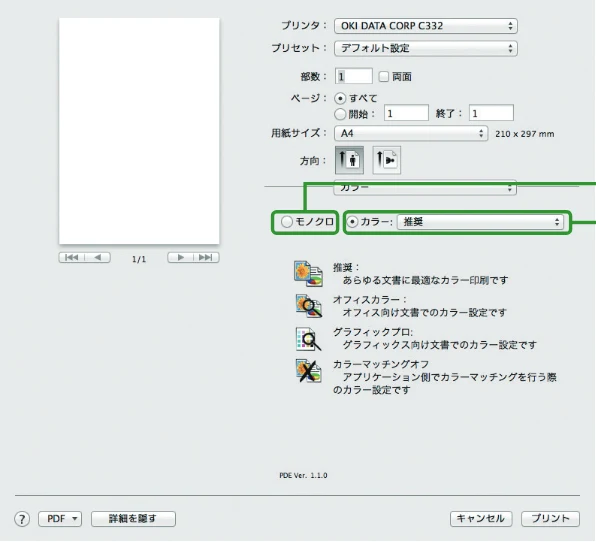This screenshot has width=596, height=542.
Task: Click the 部数 copies input field
Action: pyautogui.click(x=353, y=76)
